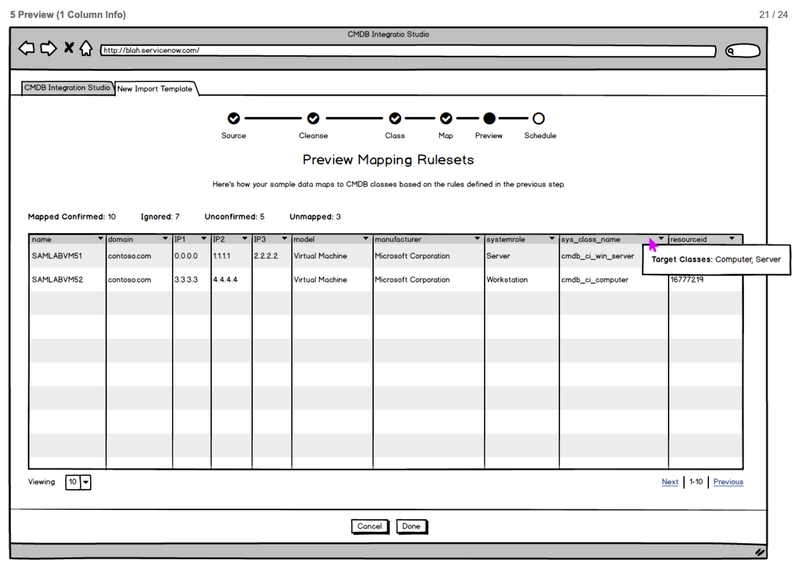800x574 pixels.
Task: Open the systemrole column dropdown arrow
Action: [x=552, y=239]
